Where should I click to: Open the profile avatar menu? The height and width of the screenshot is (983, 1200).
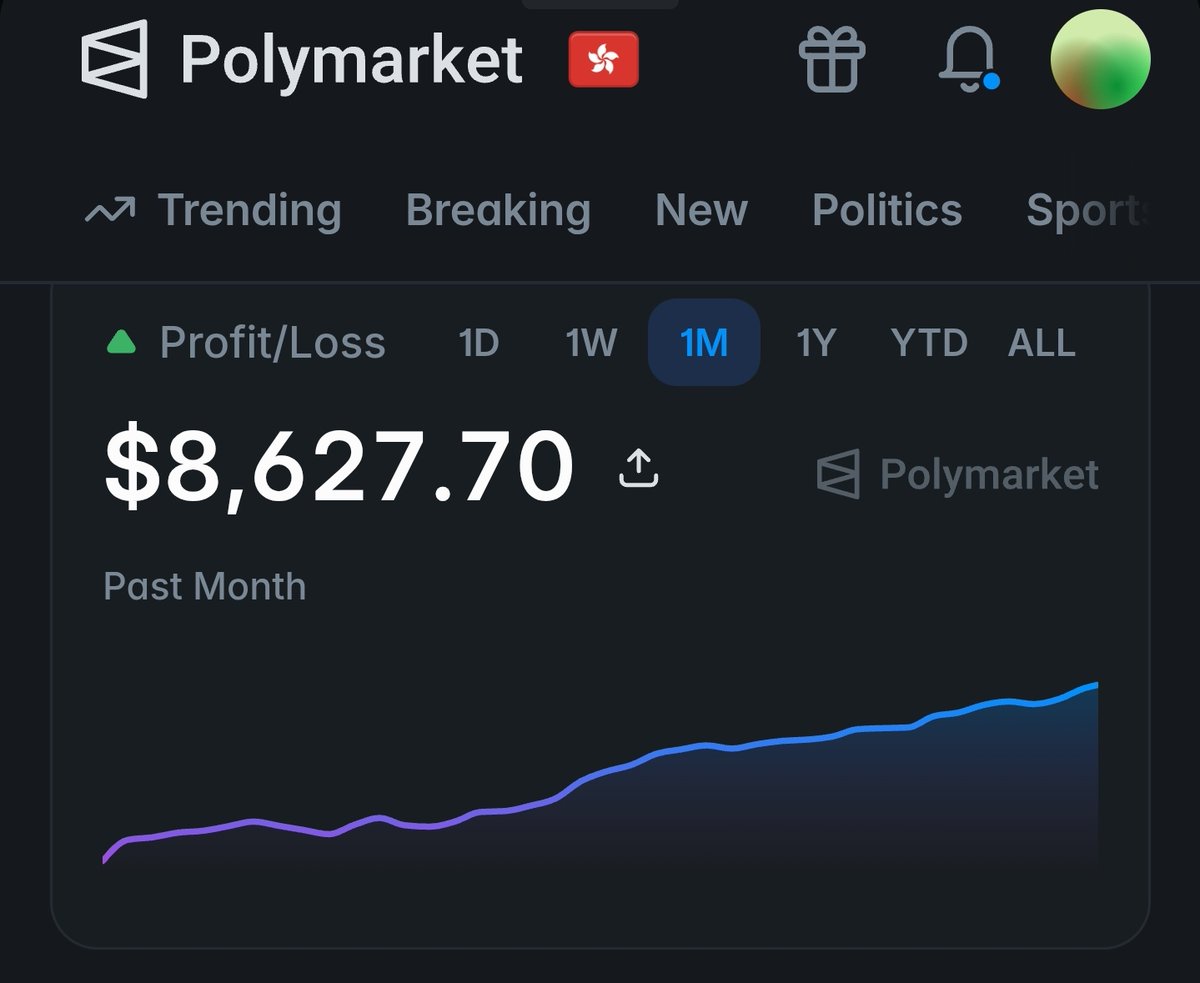tap(1100, 59)
